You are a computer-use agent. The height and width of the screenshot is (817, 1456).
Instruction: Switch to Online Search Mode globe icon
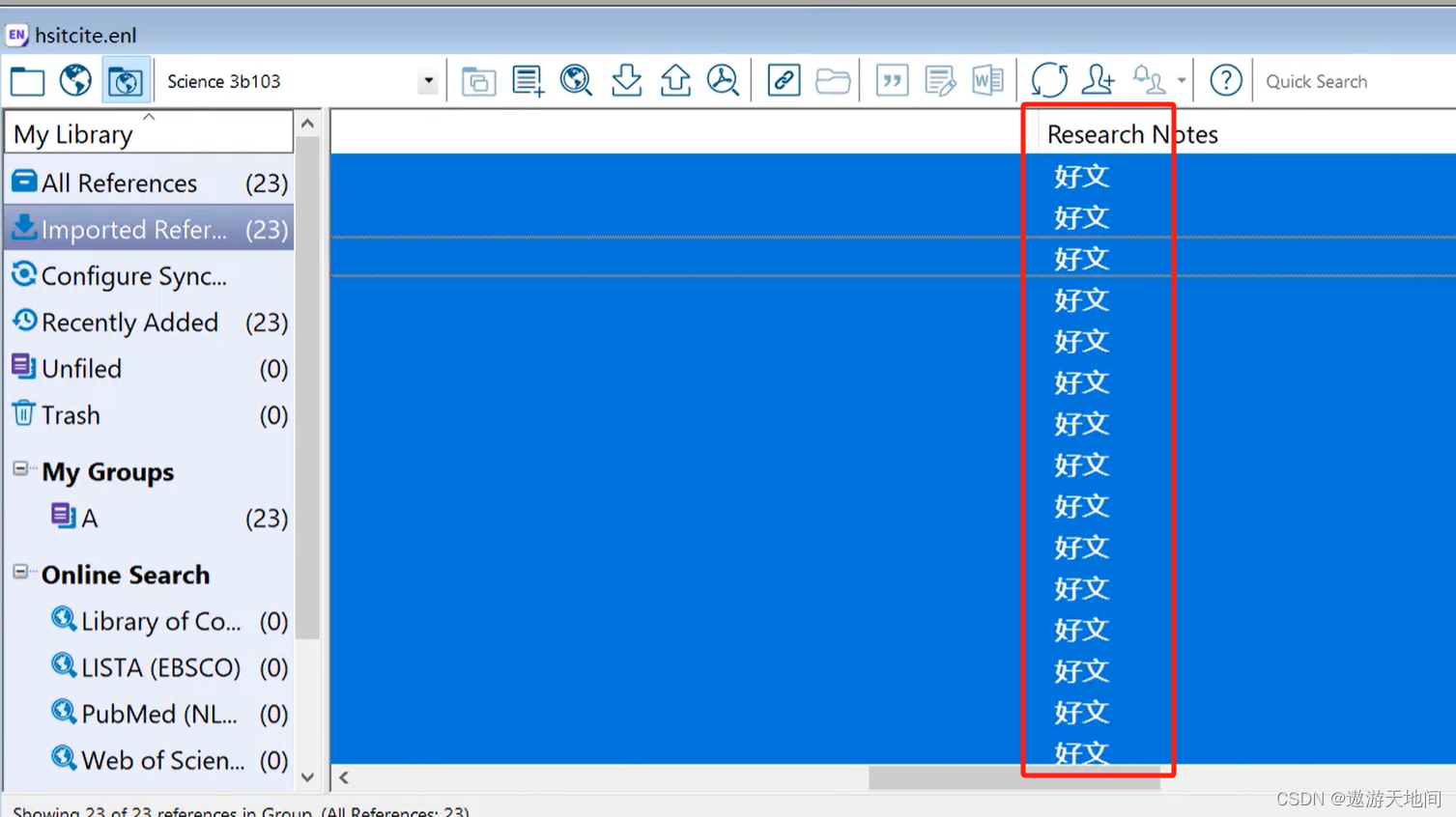click(75, 81)
